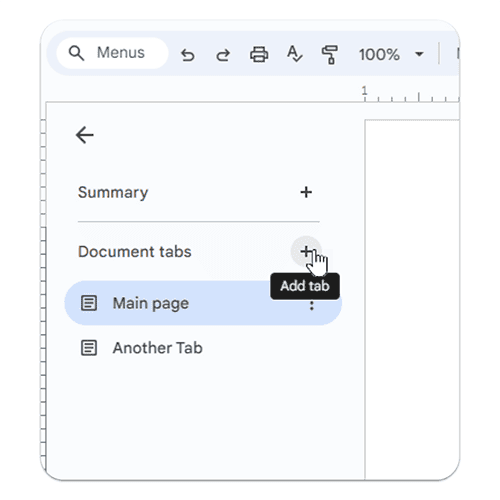Click the Summary heading text
Image resolution: width=500 pixels, height=500 pixels.
coord(113,193)
